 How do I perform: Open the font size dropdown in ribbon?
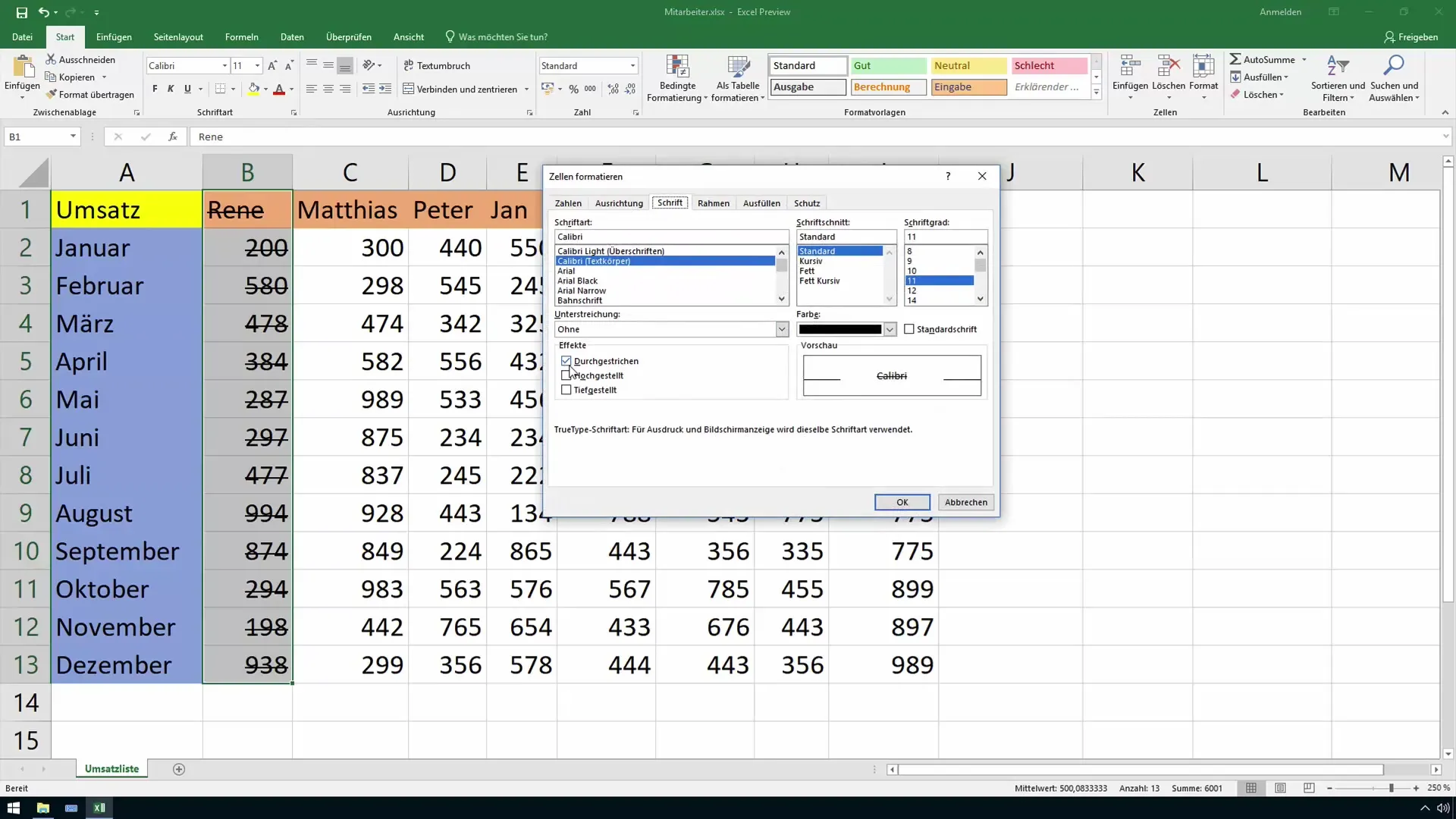coord(258,66)
